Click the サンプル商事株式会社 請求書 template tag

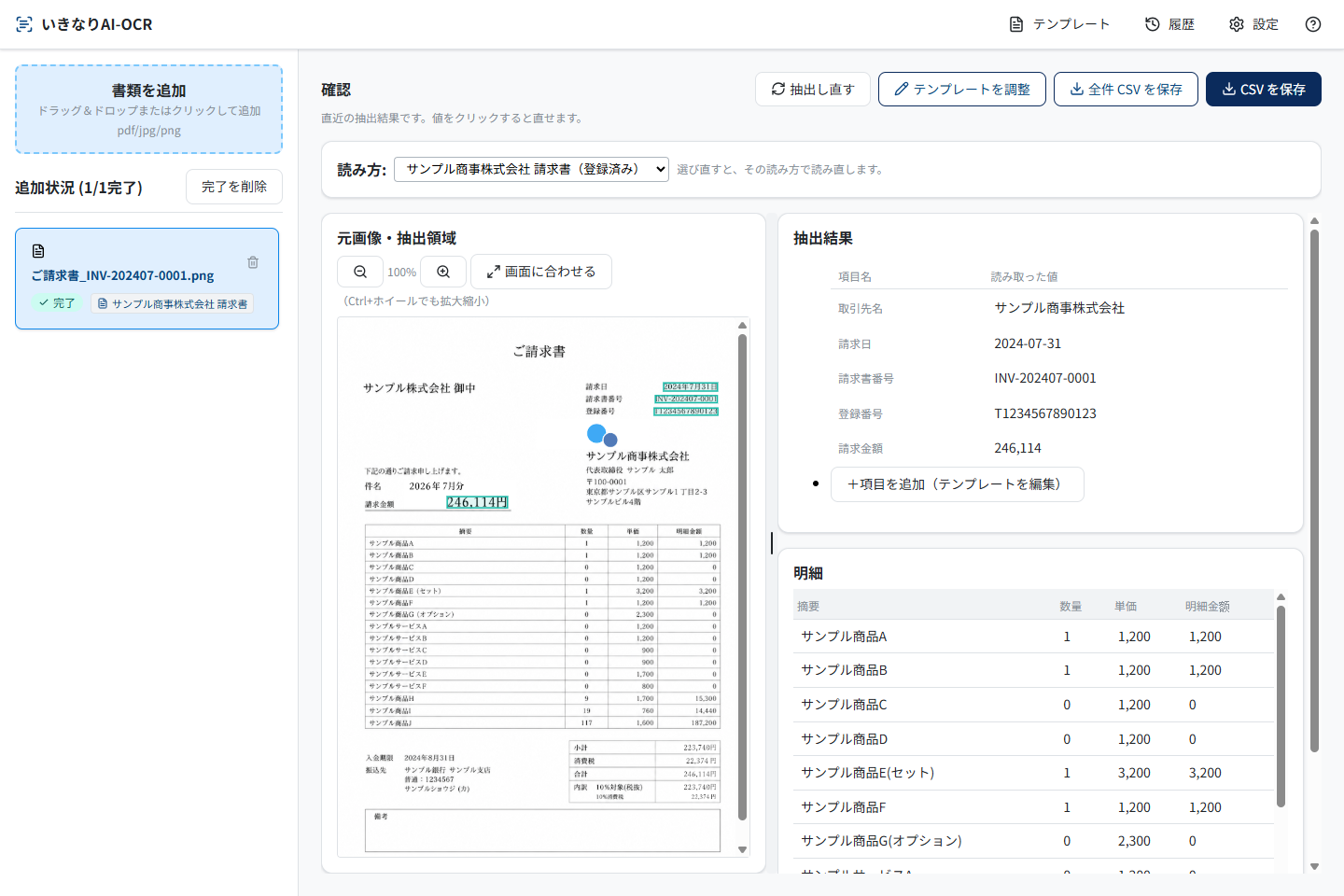[x=173, y=303]
